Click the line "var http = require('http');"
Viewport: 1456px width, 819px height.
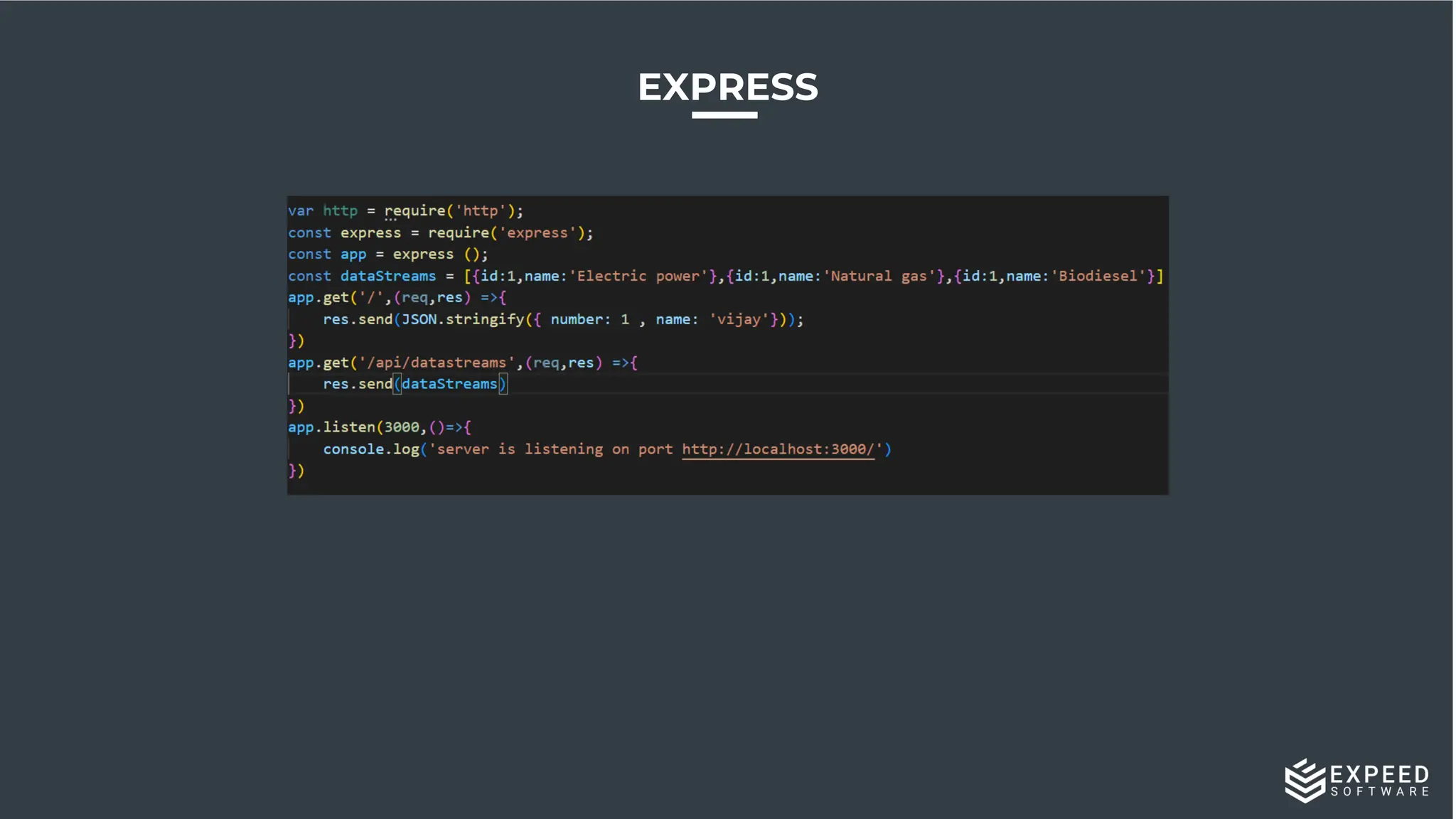point(405,211)
